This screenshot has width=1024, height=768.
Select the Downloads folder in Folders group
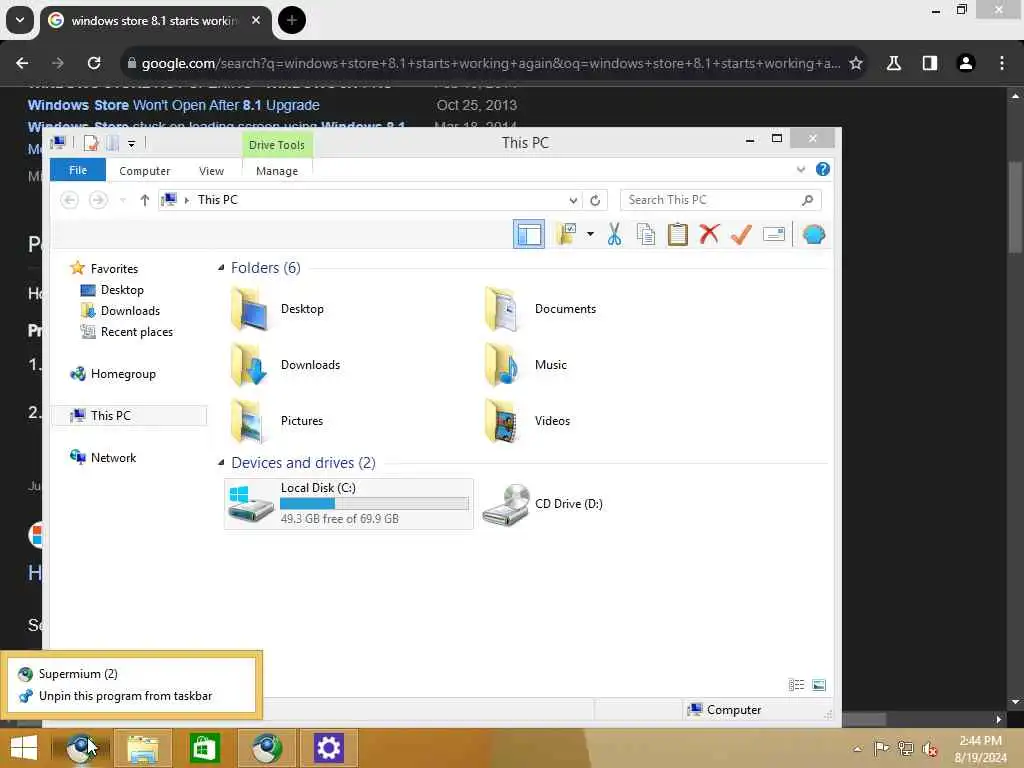click(285, 365)
